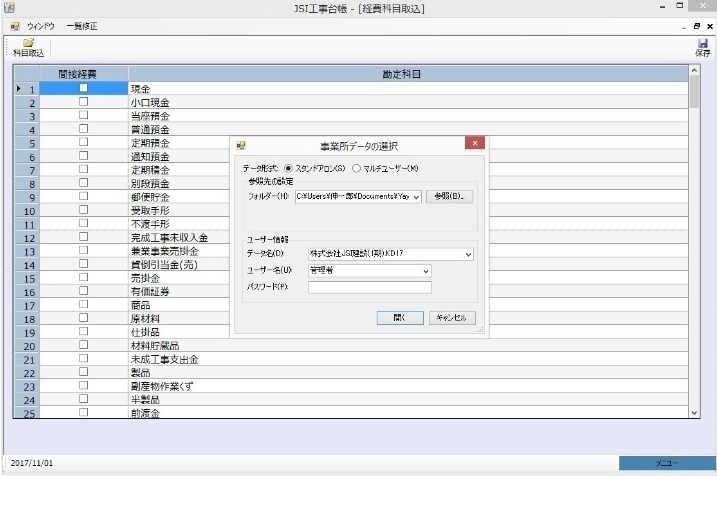The height and width of the screenshot is (507, 717).
Task: Click the キャンセル button
Action: (x=452, y=317)
